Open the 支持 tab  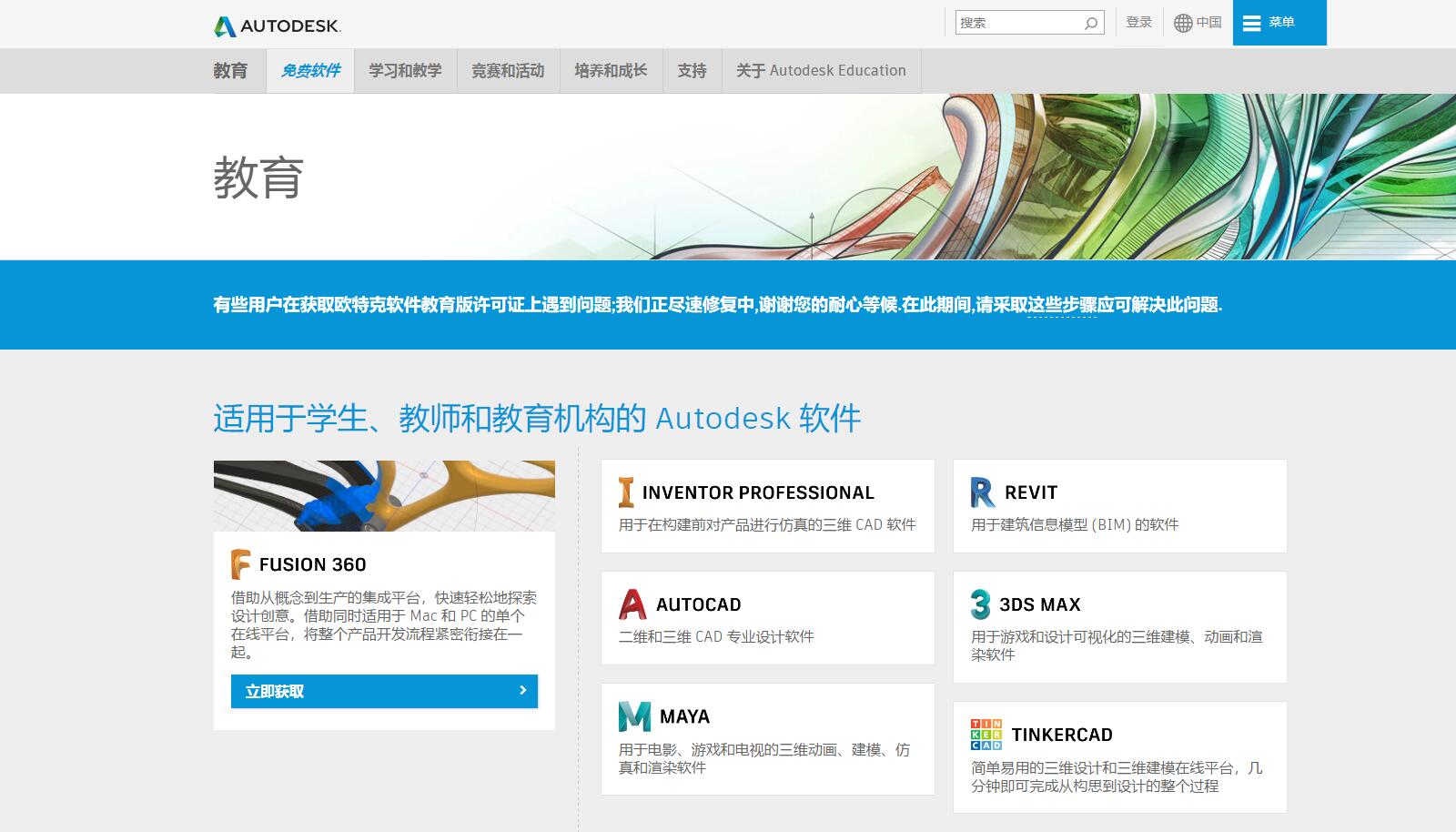(x=692, y=71)
